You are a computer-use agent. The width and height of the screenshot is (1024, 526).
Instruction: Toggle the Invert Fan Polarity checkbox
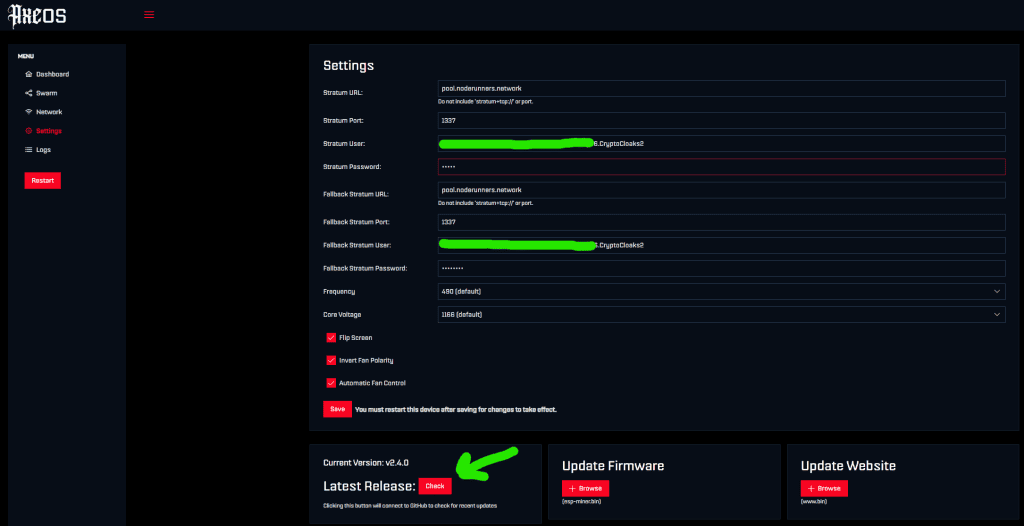331,360
